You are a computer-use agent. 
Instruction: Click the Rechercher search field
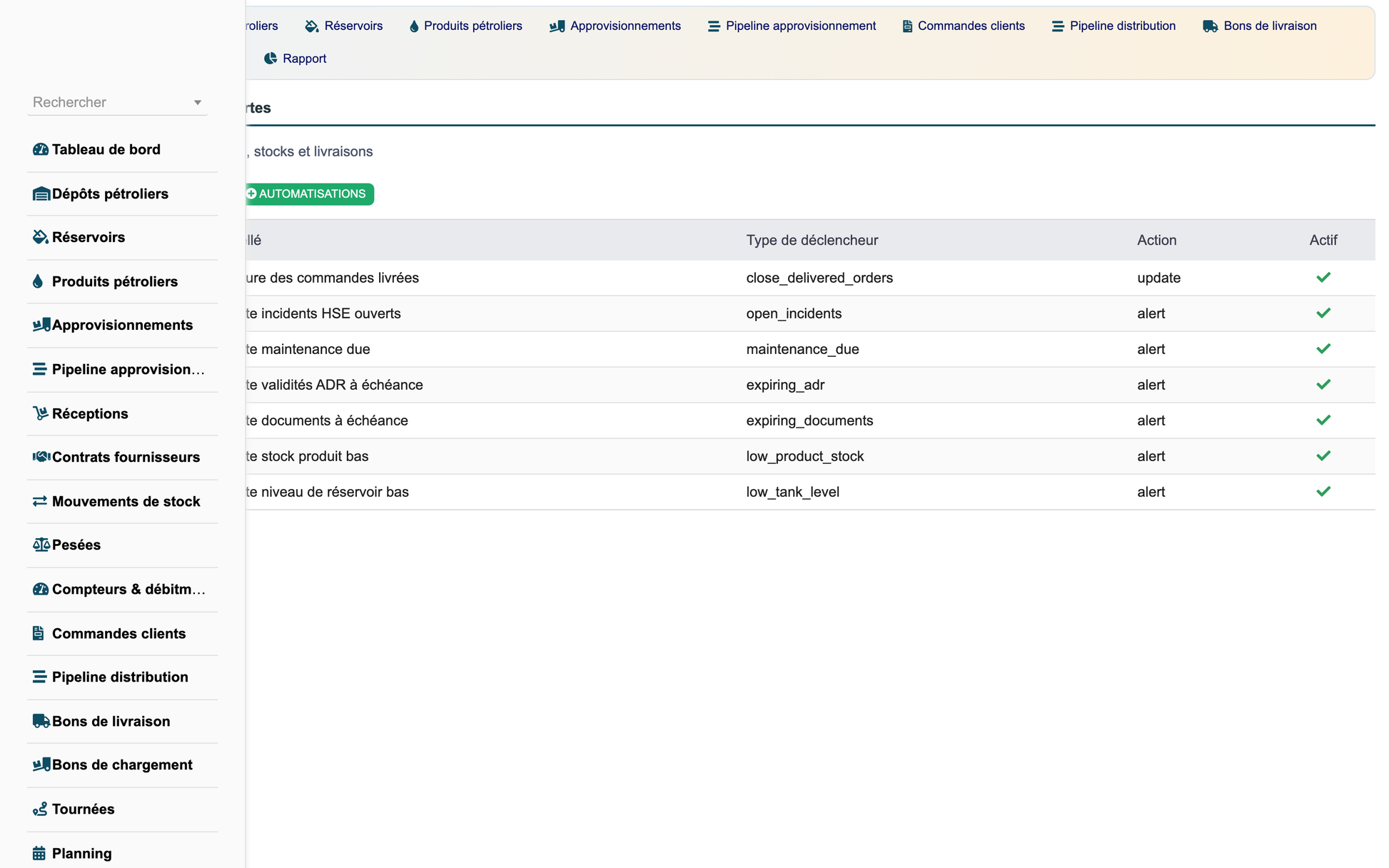pos(117,102)
